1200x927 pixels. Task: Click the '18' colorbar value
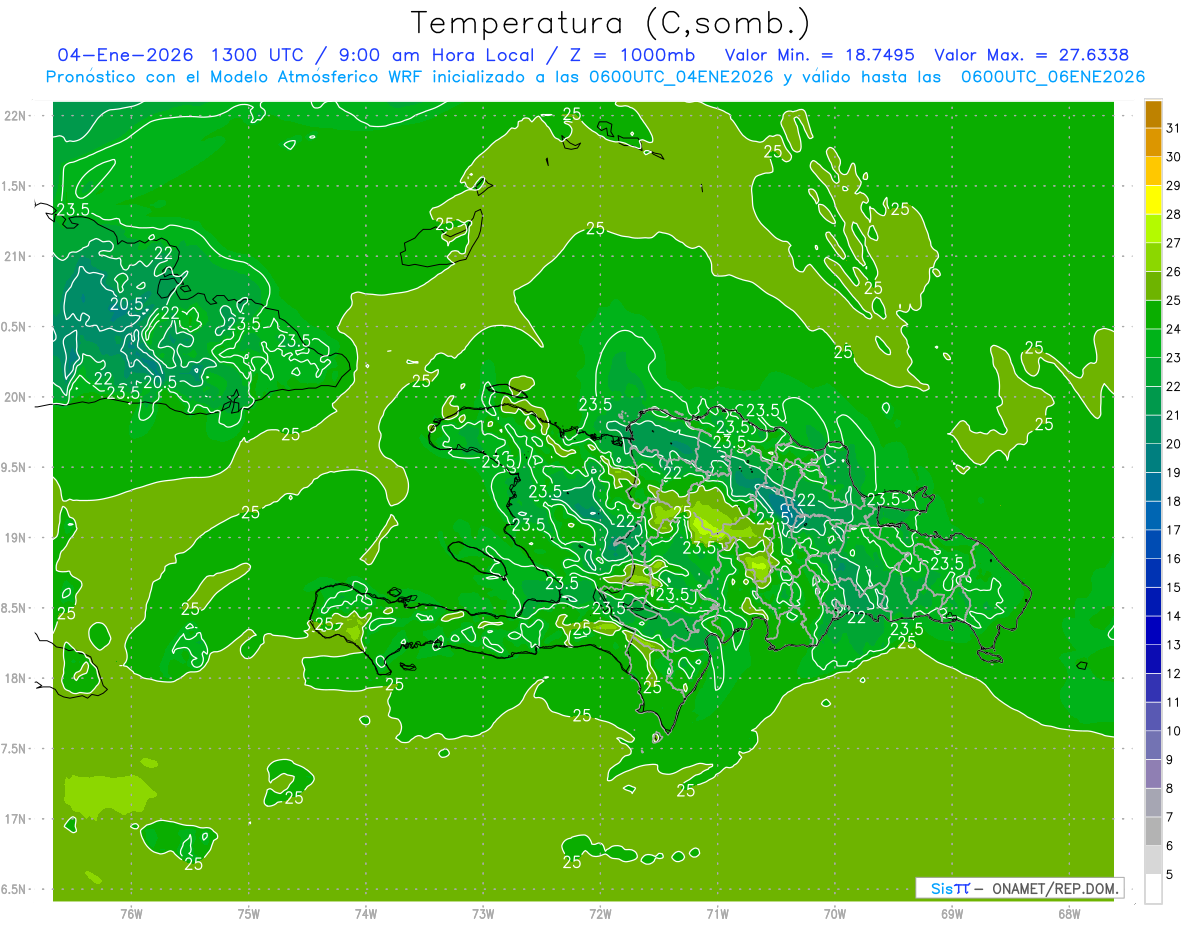[x=1174, y=501]
